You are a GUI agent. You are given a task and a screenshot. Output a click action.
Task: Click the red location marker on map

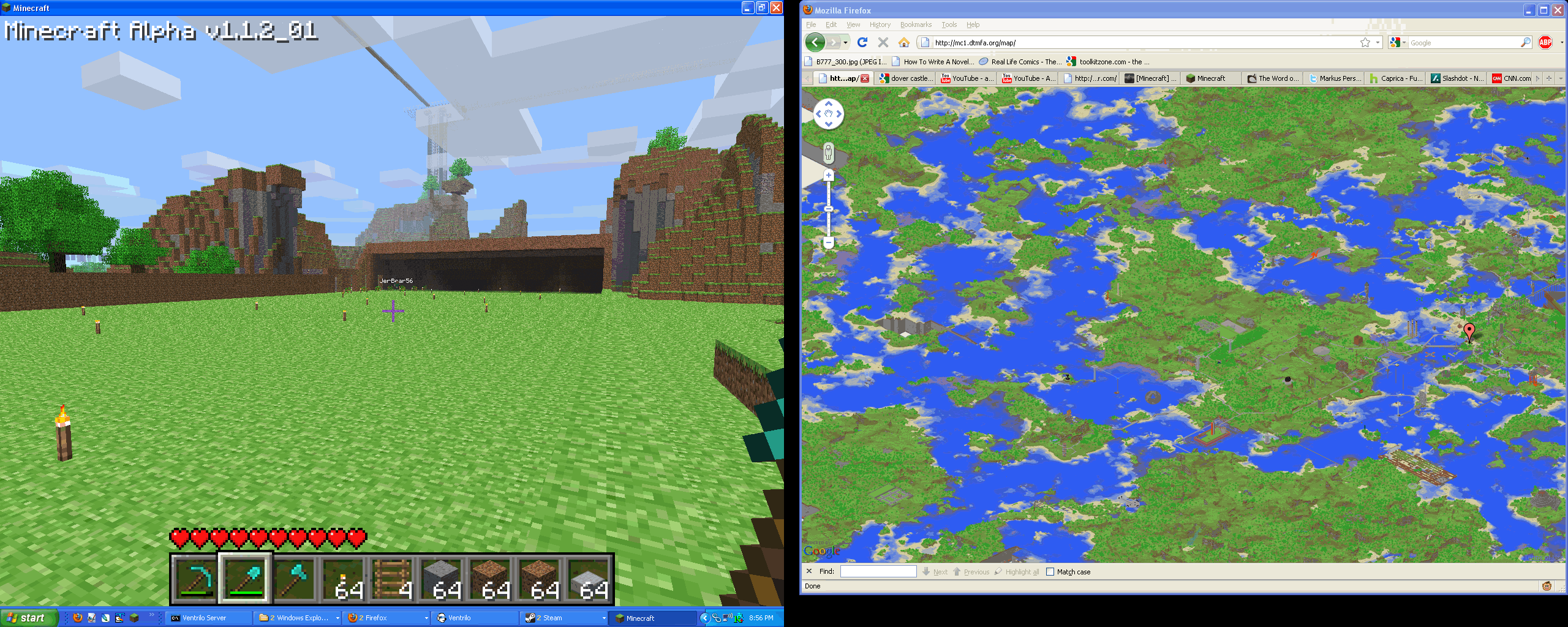click(x=1469, y=331)
